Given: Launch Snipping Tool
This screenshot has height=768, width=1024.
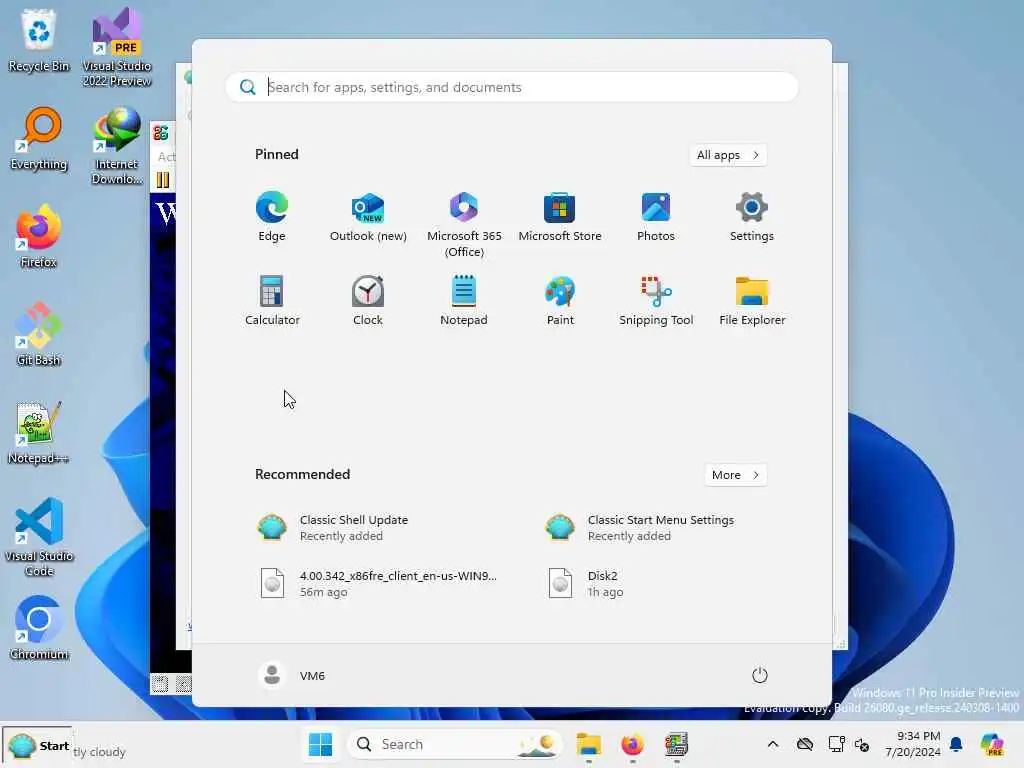Looking at the screenshot, I should click(656, 301).
